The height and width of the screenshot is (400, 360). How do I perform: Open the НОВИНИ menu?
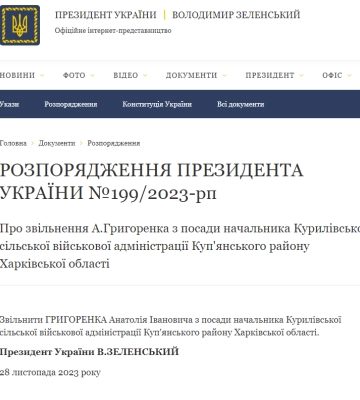point(17,75)
